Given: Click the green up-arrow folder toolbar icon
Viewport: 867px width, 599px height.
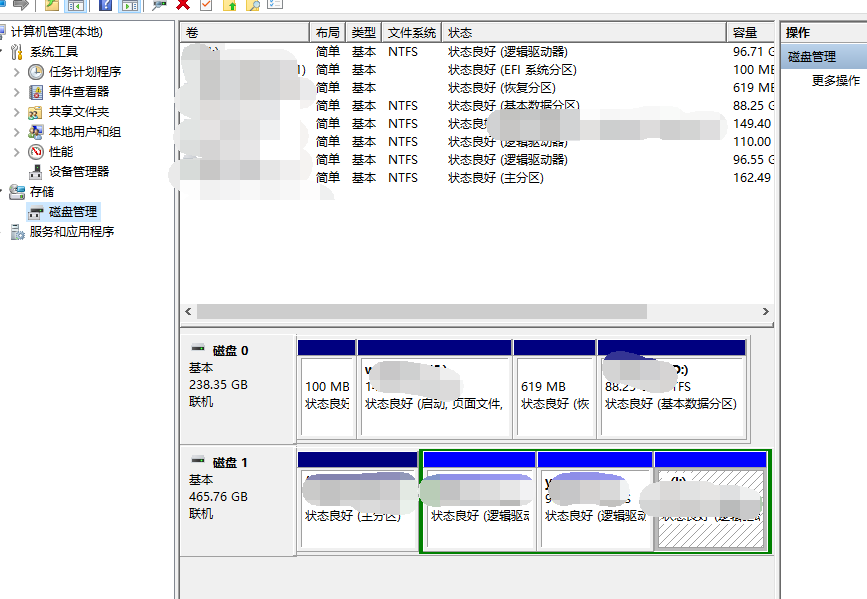Looking at the screenshot, I should click(x=230, y=5).
